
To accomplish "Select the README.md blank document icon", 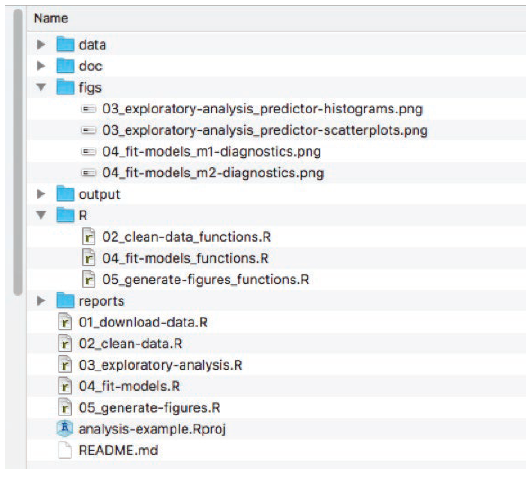I will pyautogui.click(x=65, y=450).
